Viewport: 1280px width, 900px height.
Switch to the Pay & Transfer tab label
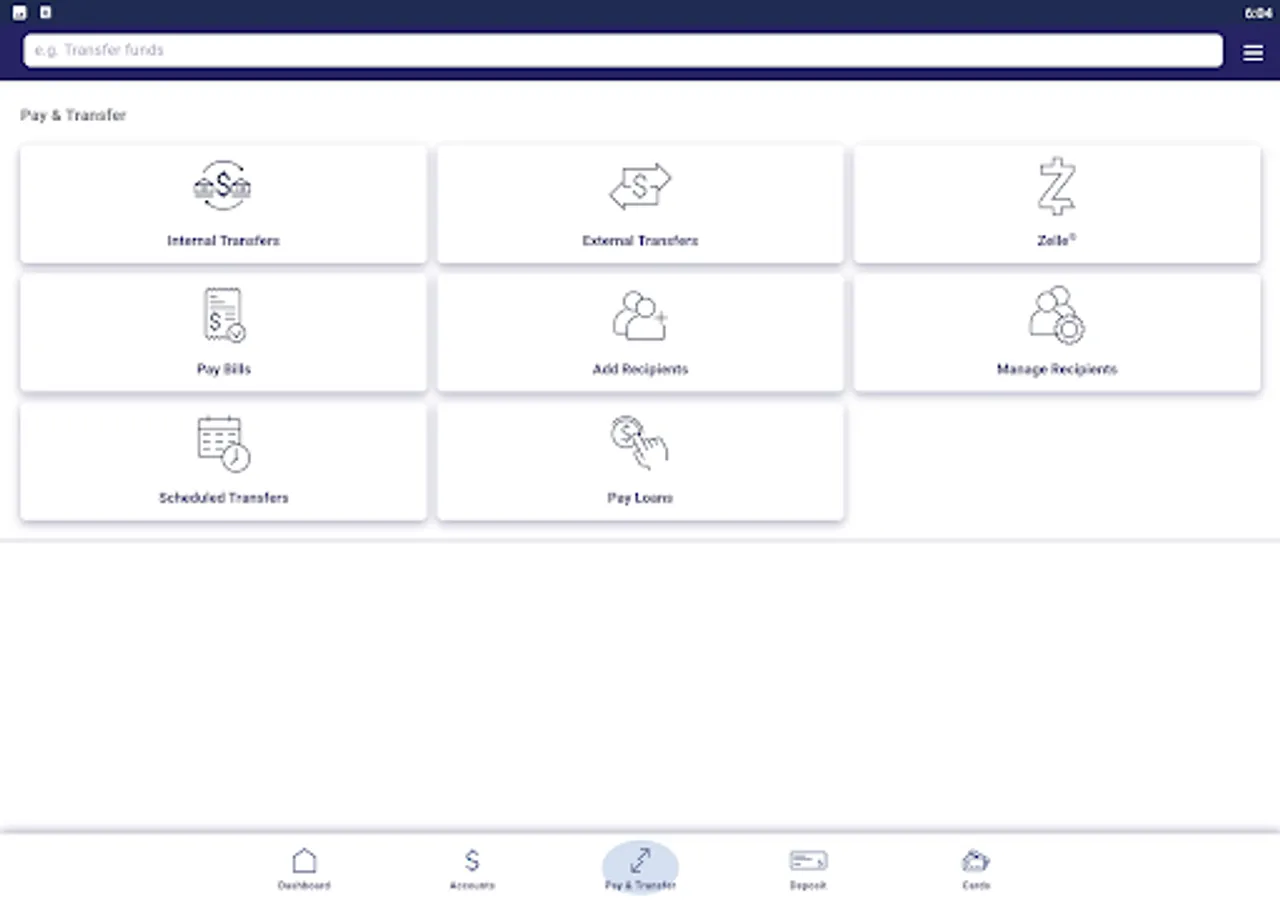(640, 886)
